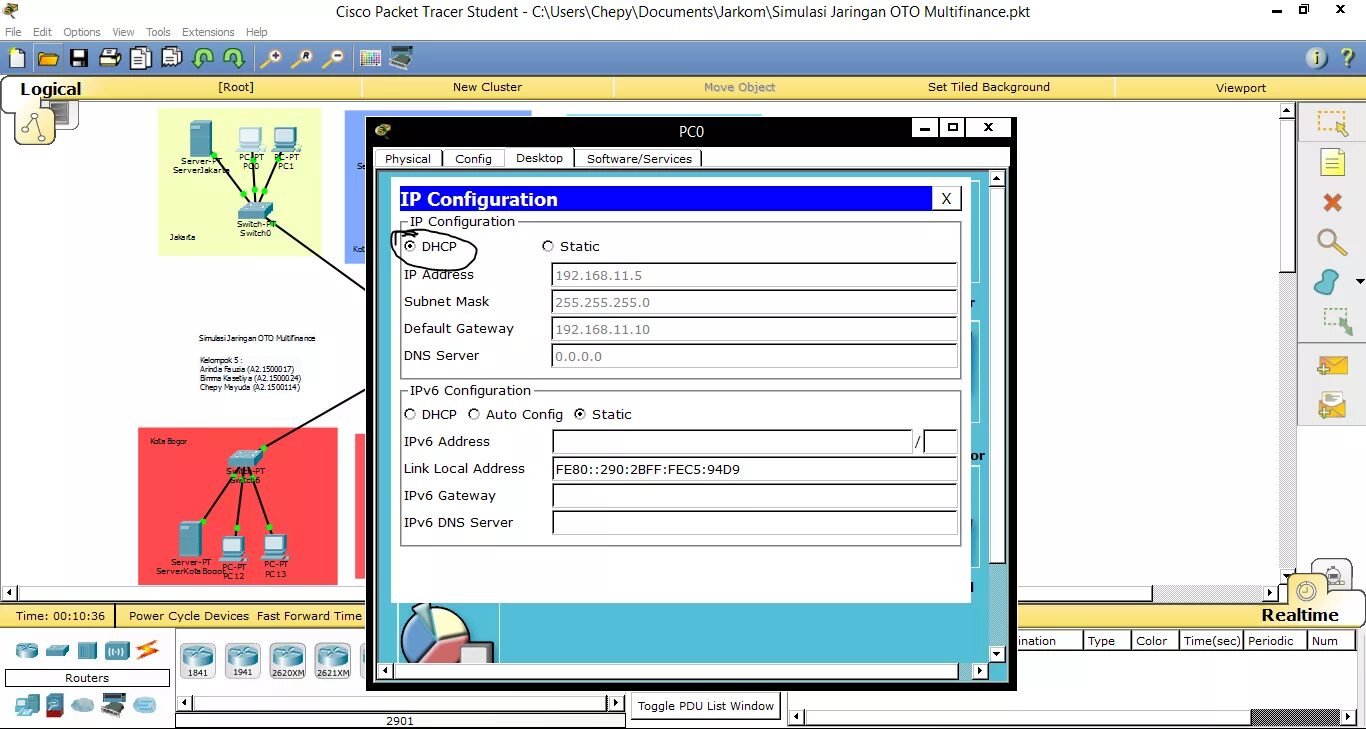Click the IPv6 Gateway field
The height and width of the screenshot is (729, 1366).
click(755, 496)
